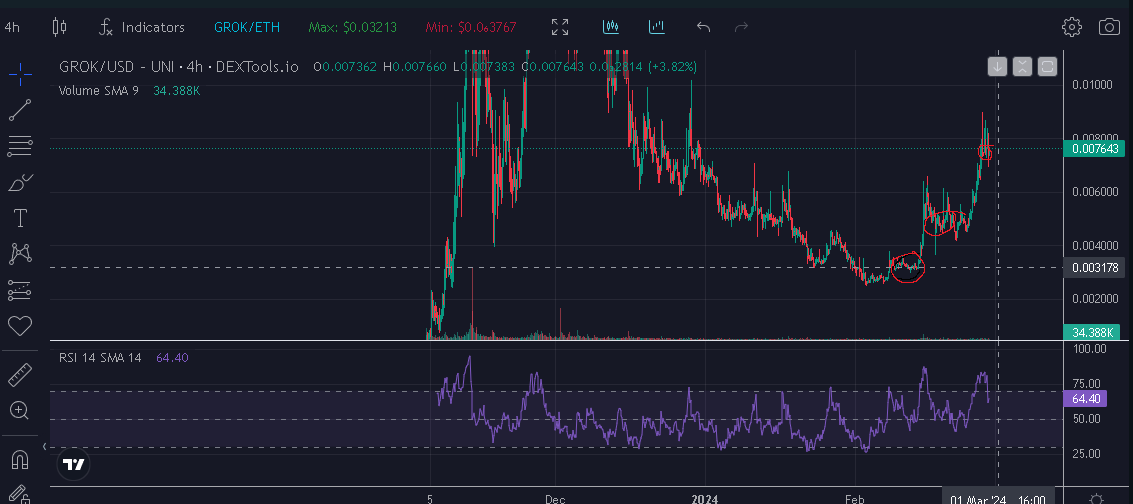Click the maximize pane button

coord(1047,66)
